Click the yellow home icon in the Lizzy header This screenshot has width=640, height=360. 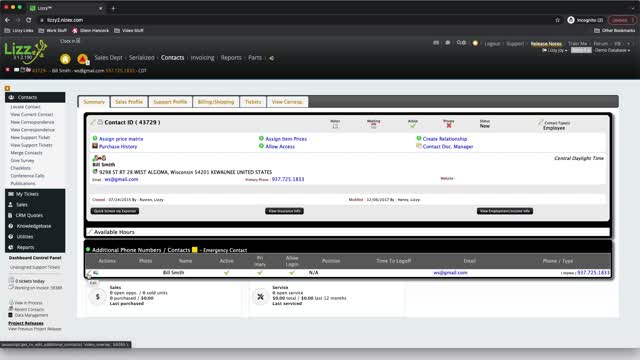[x=65, y=59]
